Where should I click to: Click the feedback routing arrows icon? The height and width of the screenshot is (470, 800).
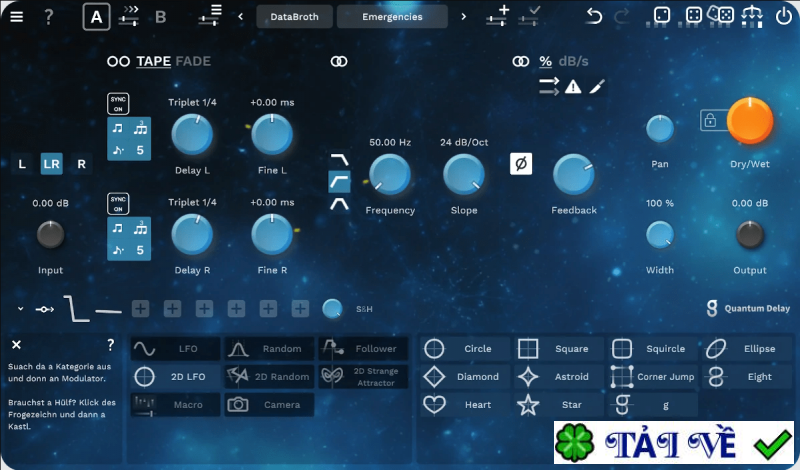549,86
